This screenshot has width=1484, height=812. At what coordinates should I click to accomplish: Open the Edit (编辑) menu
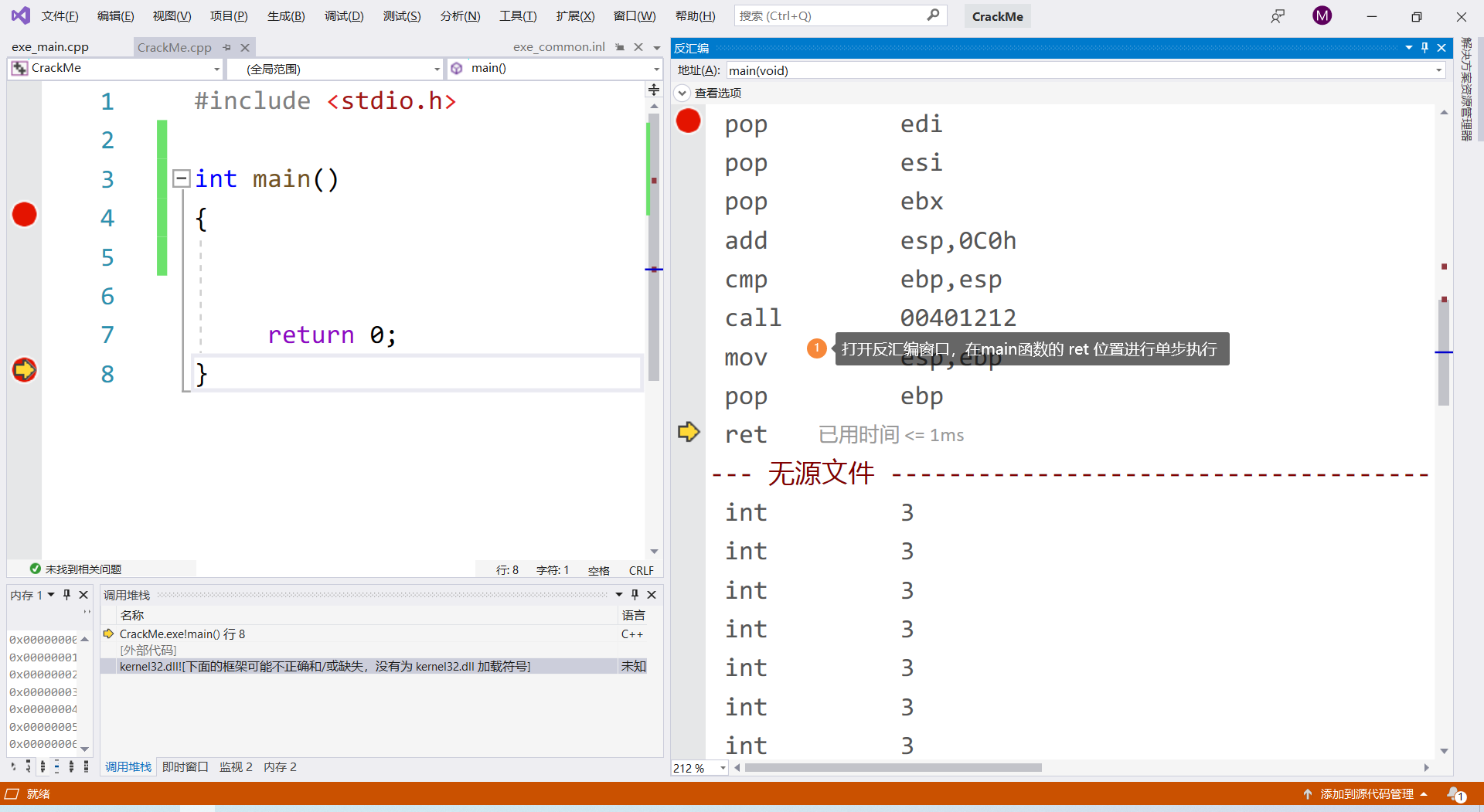(x=116, y=16)
